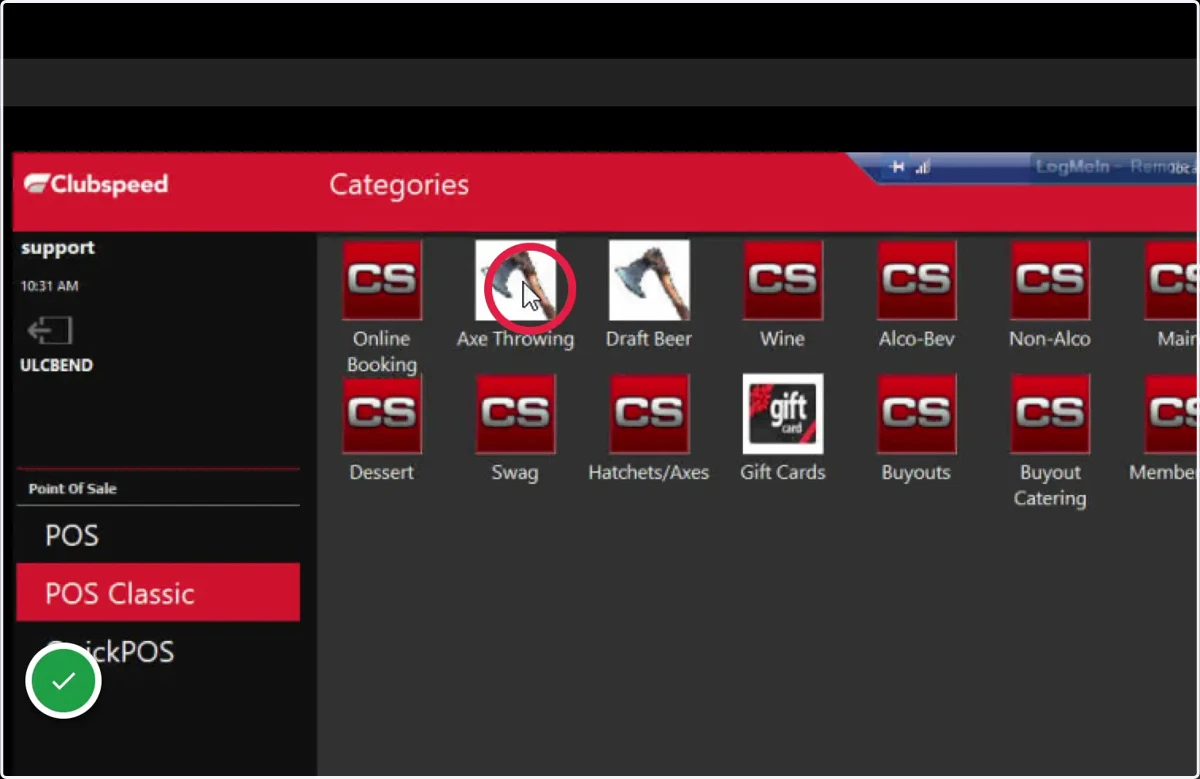Open the Buyouts category
This screenshot has height=779, width=1200.
pyautogui.click(x=917, y=414)
